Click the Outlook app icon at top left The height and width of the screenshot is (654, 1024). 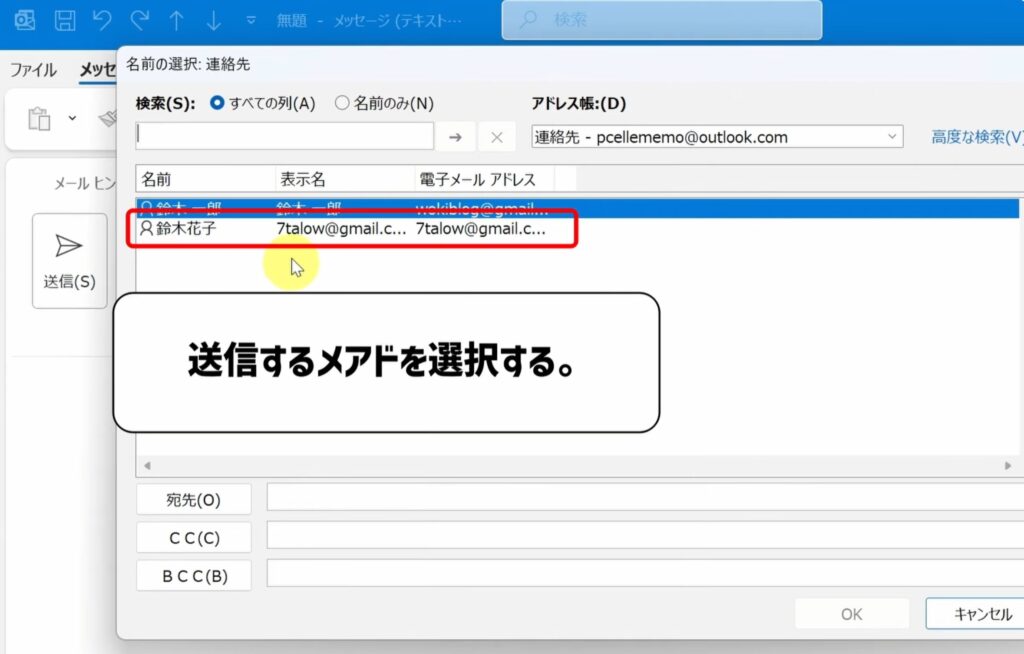(27, 18)
